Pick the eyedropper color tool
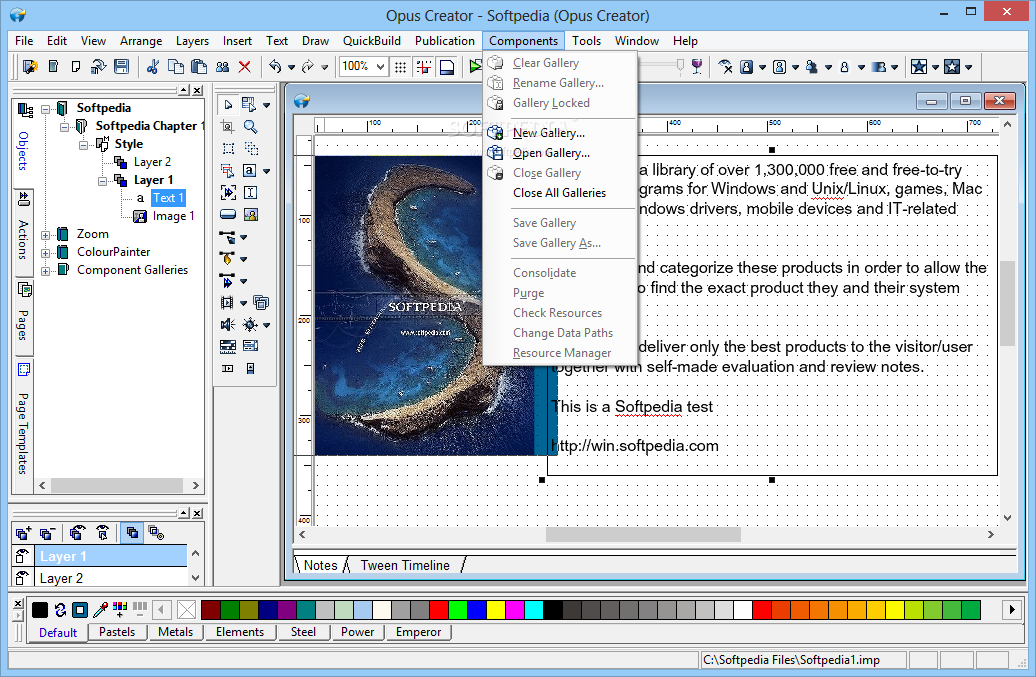 pyautogui.click(x=100, y=609)
